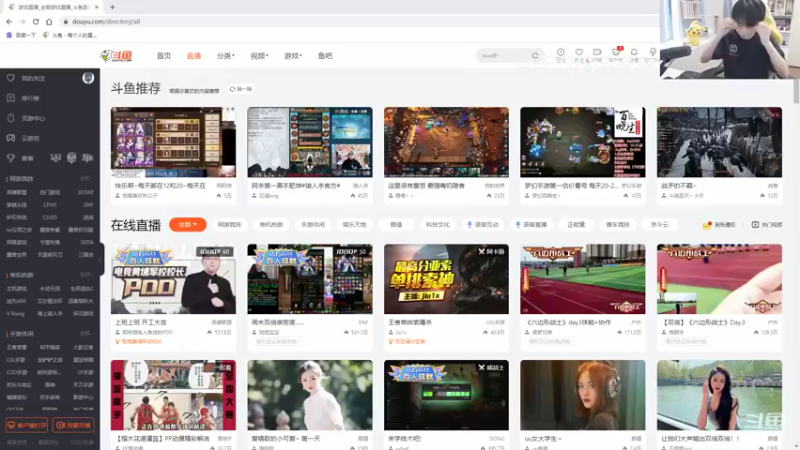Expand 全部 under 网游竞技 section
800x450 pixels.
[86, 179]
